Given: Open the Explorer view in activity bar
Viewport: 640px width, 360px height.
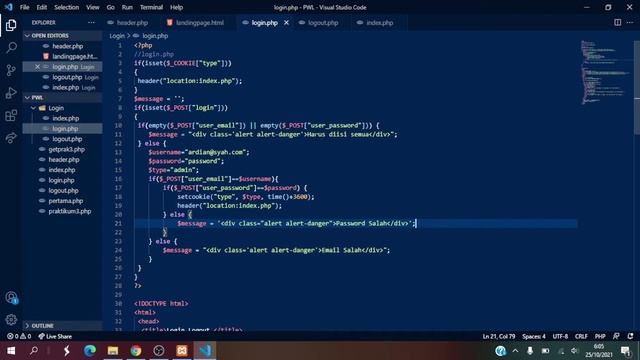Looking at the screenshot, I should (x=11, y=25).
